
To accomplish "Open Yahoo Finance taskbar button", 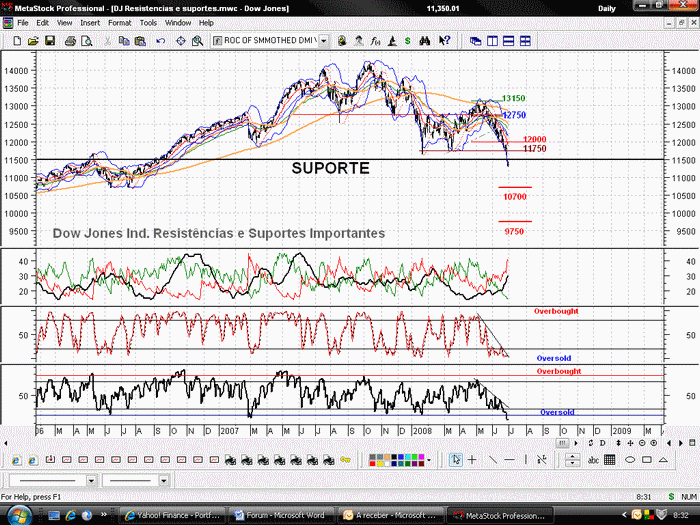I will [173, 515].
